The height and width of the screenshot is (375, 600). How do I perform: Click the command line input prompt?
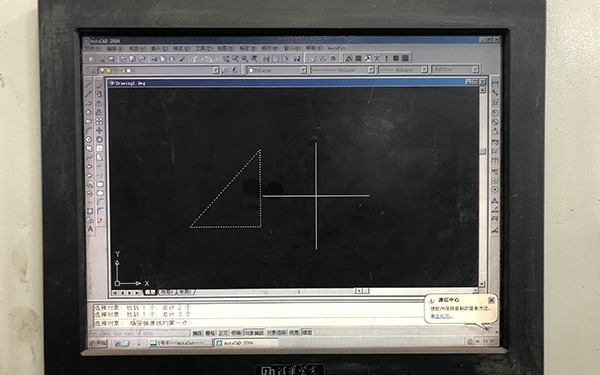coord(258,324)
